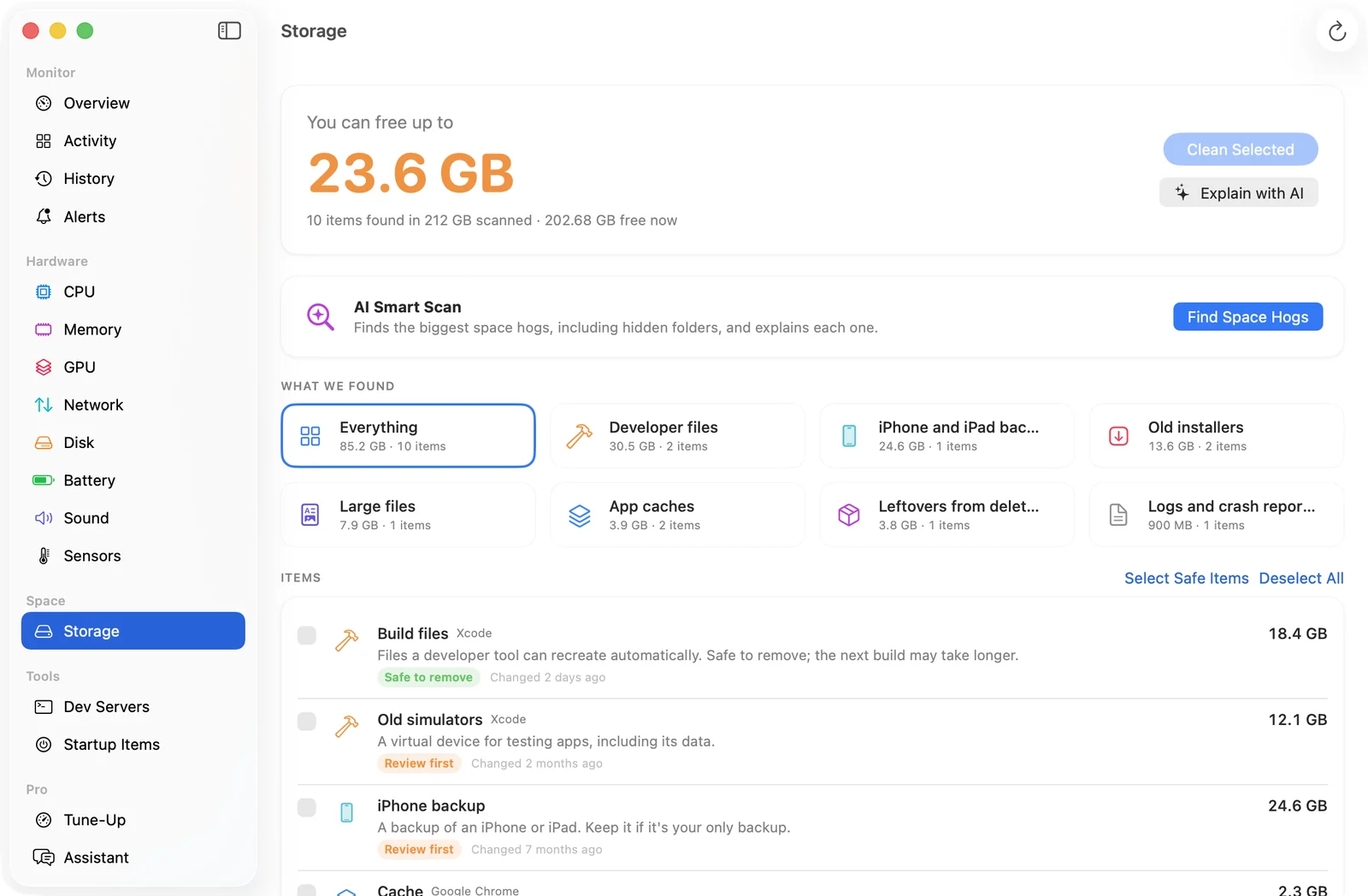Open the Activity section
The width and height of the screenshot is (1368, 896).
tap(133, 141)
